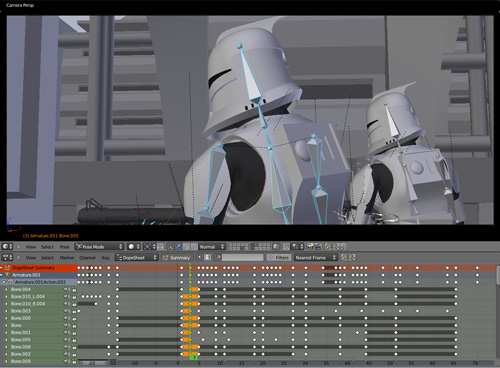This screenshot has width=500, height=368.
Task: Toggle only-selected filter arrow in DopeSheet
Action: pos(200,257)
